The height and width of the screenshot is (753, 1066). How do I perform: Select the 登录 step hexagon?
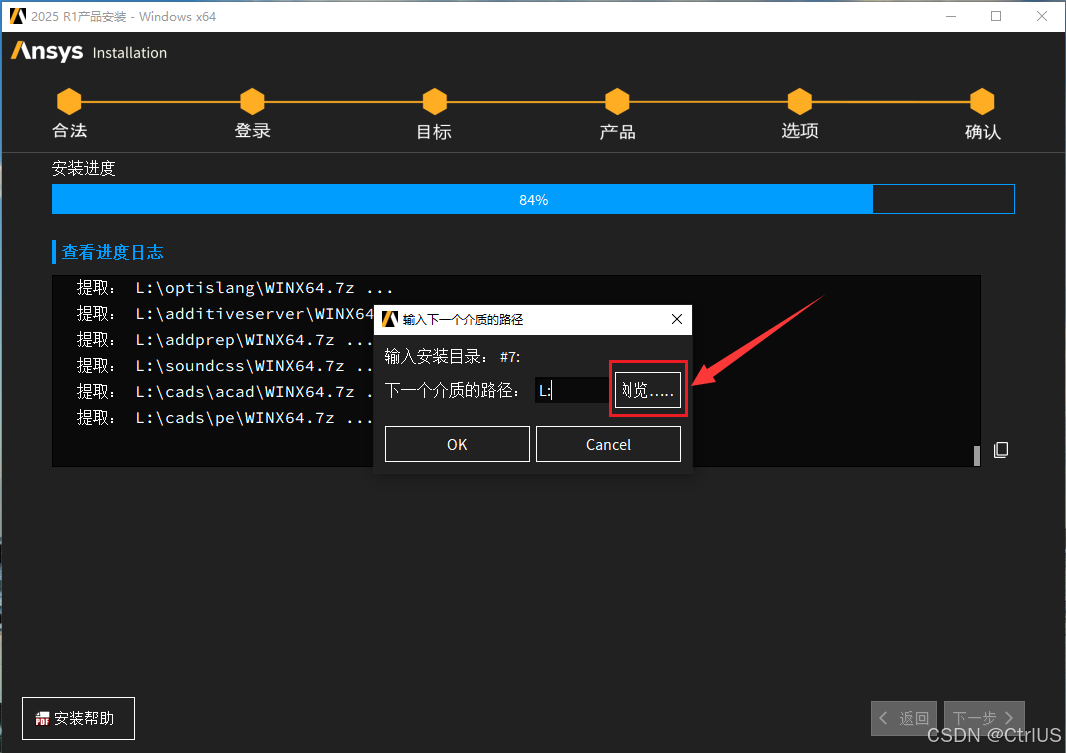(252, 101)
